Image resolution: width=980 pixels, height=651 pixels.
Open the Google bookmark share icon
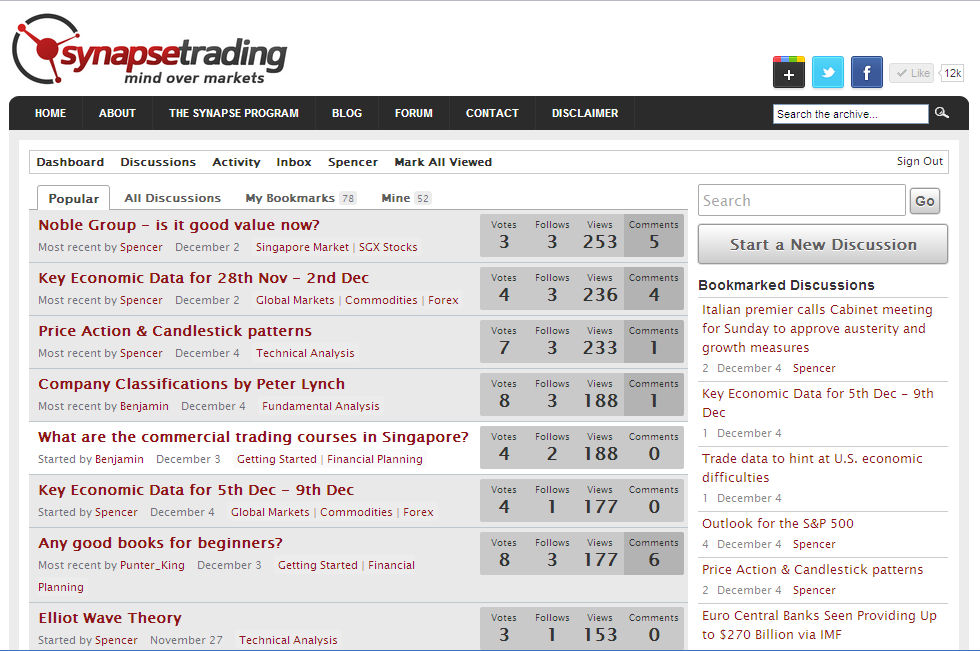pos(789,73)
